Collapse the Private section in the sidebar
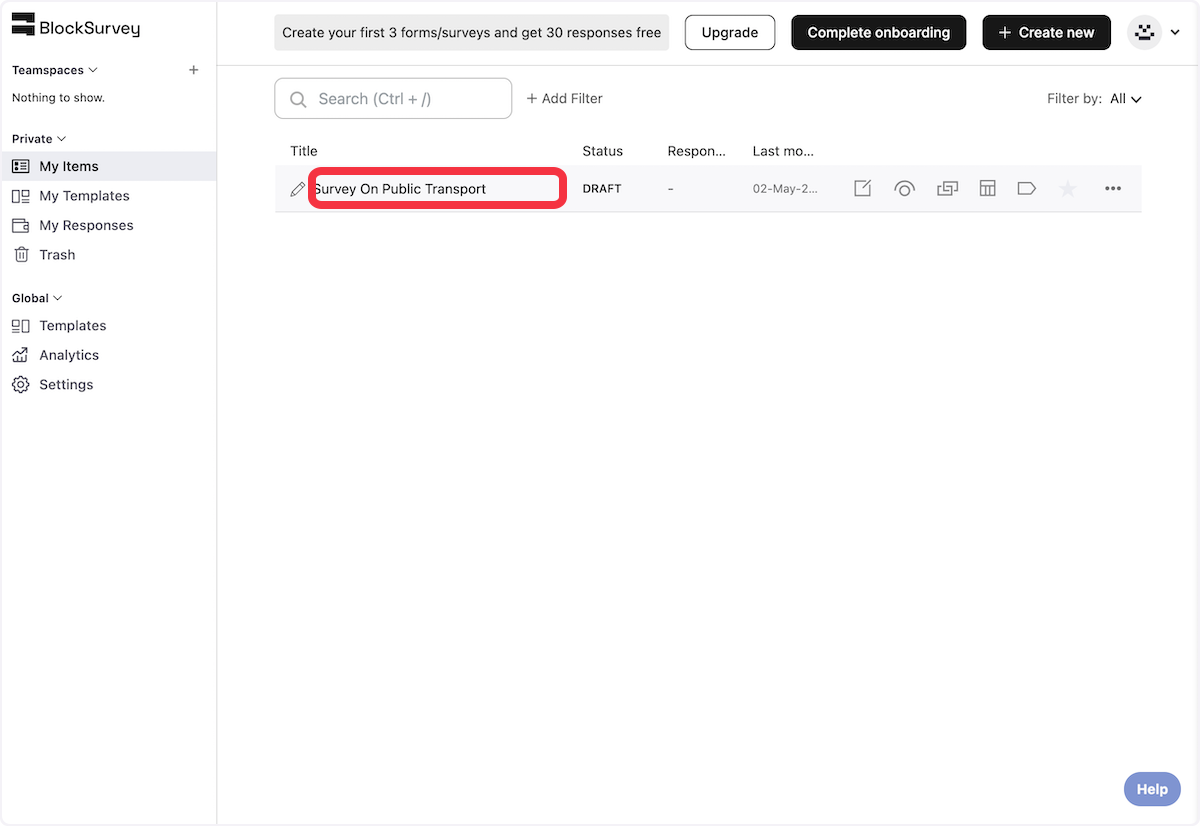The height and width of the screenshot is (826, 1200). (37, 138)
